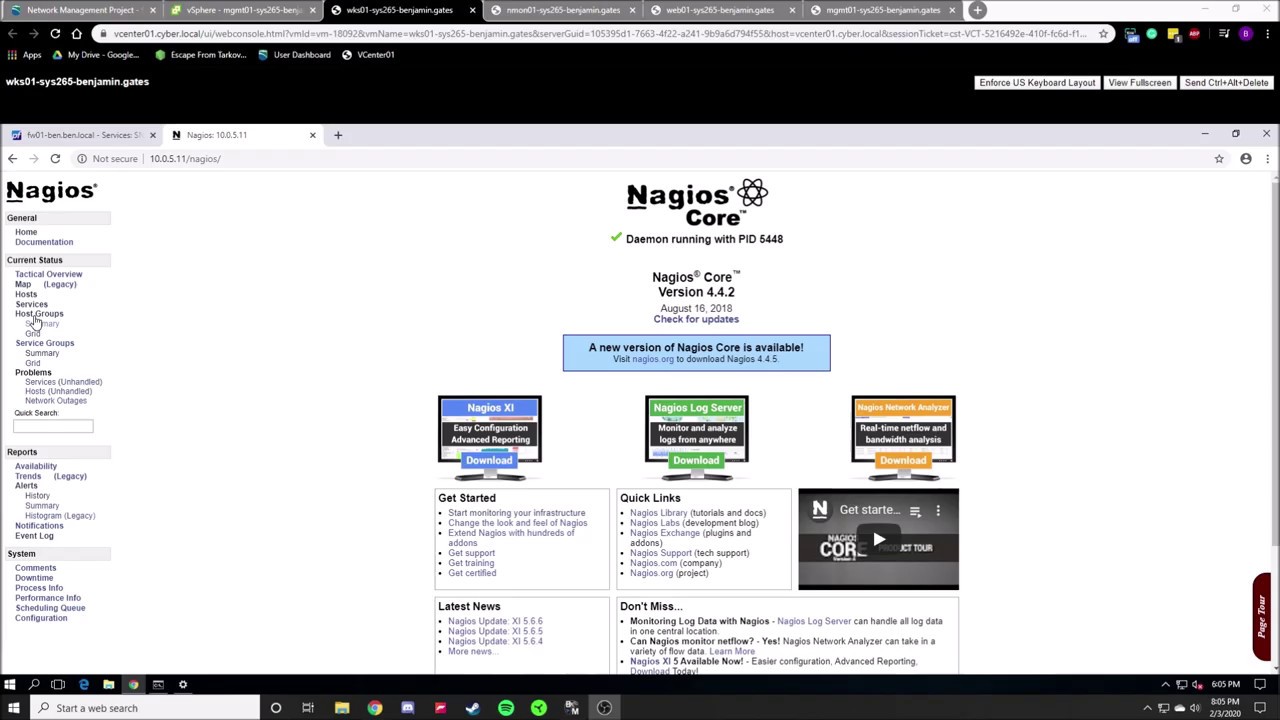Click the host web search box
Screen dimensions: 1280x720
[147, 708]
